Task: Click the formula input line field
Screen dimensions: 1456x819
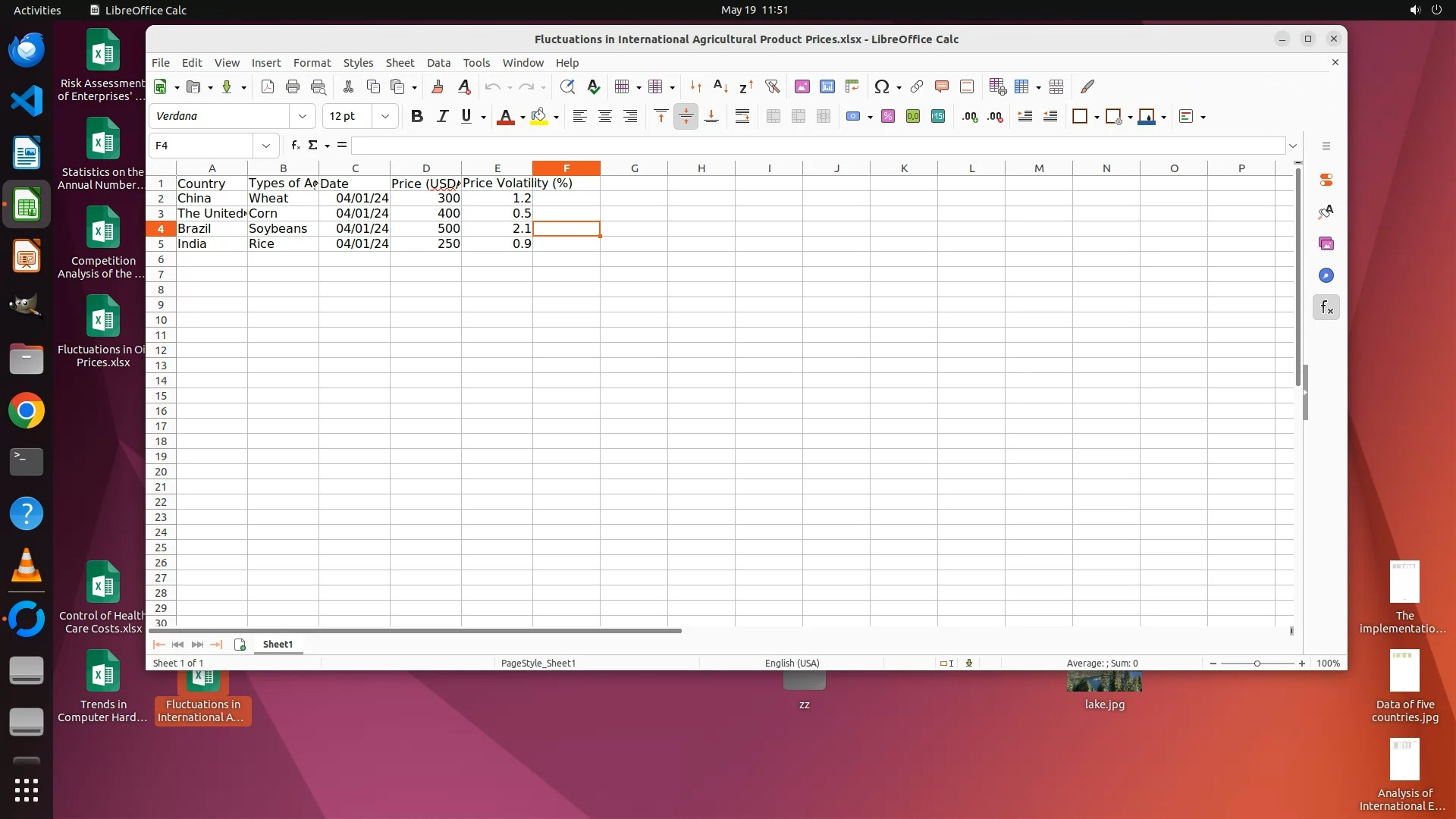Action: (x=817, y=145)
